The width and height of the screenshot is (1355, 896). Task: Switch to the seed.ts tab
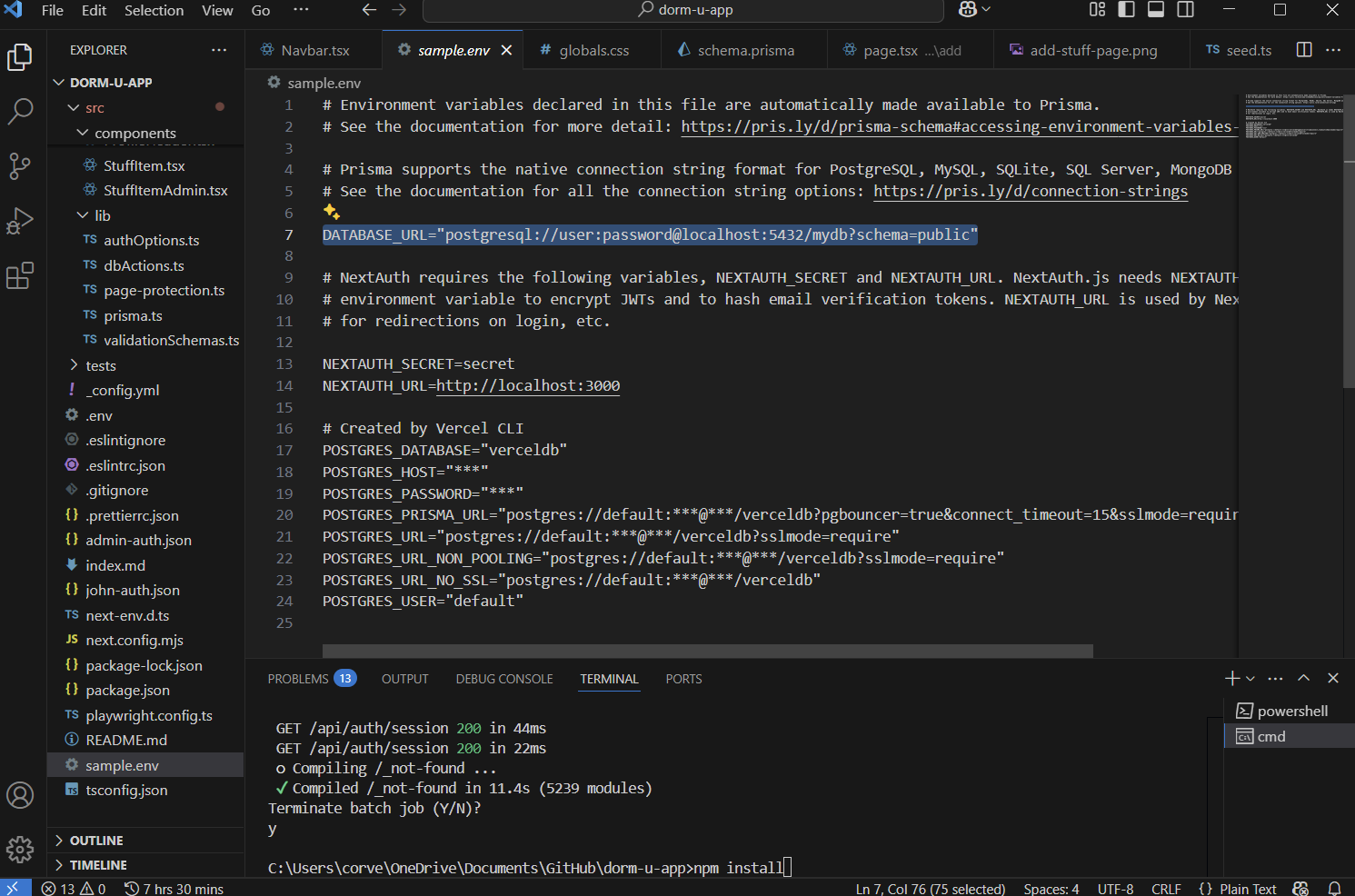[x=1239, y=50]
